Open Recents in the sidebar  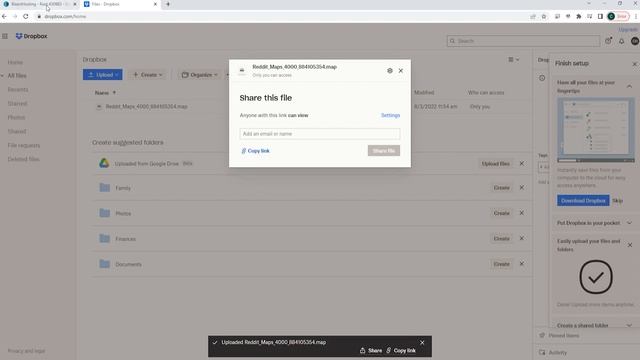[x=18, y=89]
